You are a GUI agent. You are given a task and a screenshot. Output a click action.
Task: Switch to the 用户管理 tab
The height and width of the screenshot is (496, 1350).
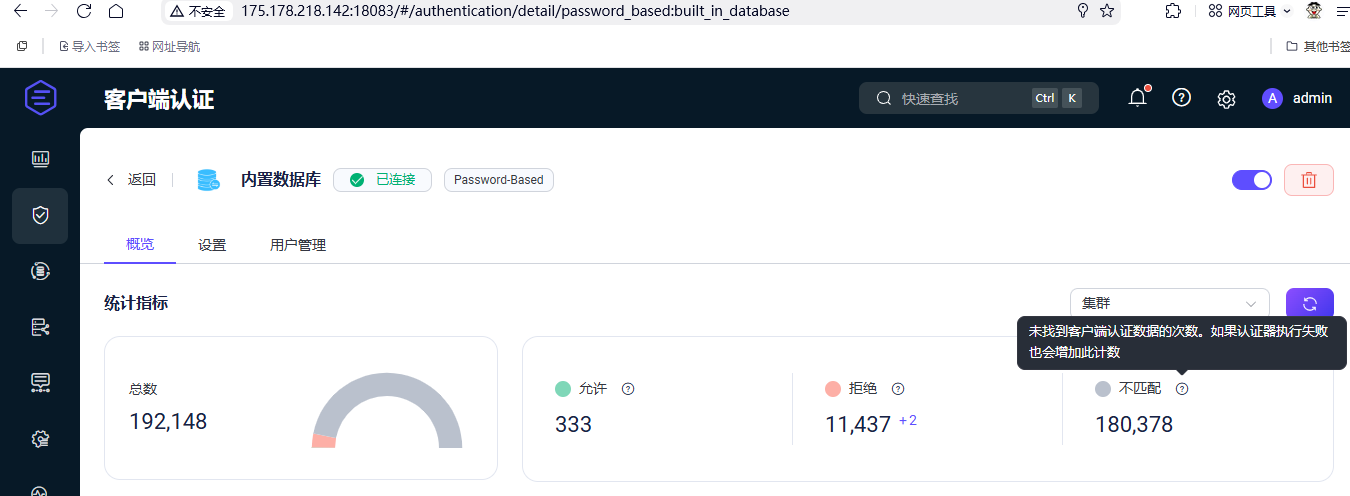point(298,245)
